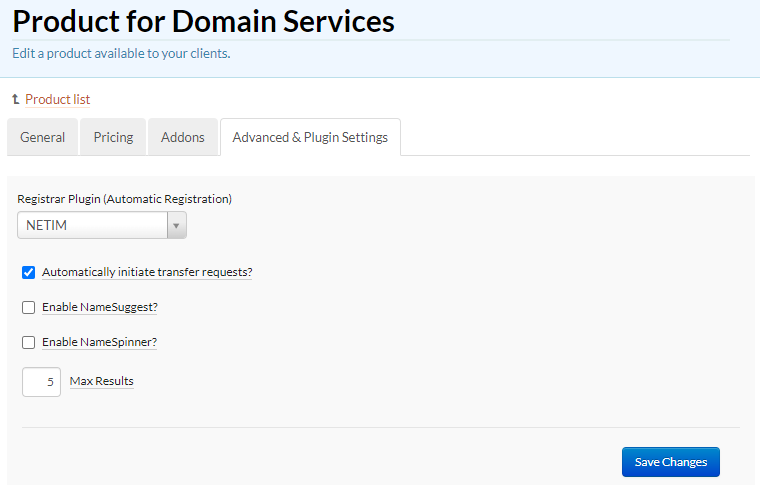Image resolution: width=760 pixels, height=485 pixels.
Task: Click the up-arrow icon beside Product list
Action: (16, 99)
